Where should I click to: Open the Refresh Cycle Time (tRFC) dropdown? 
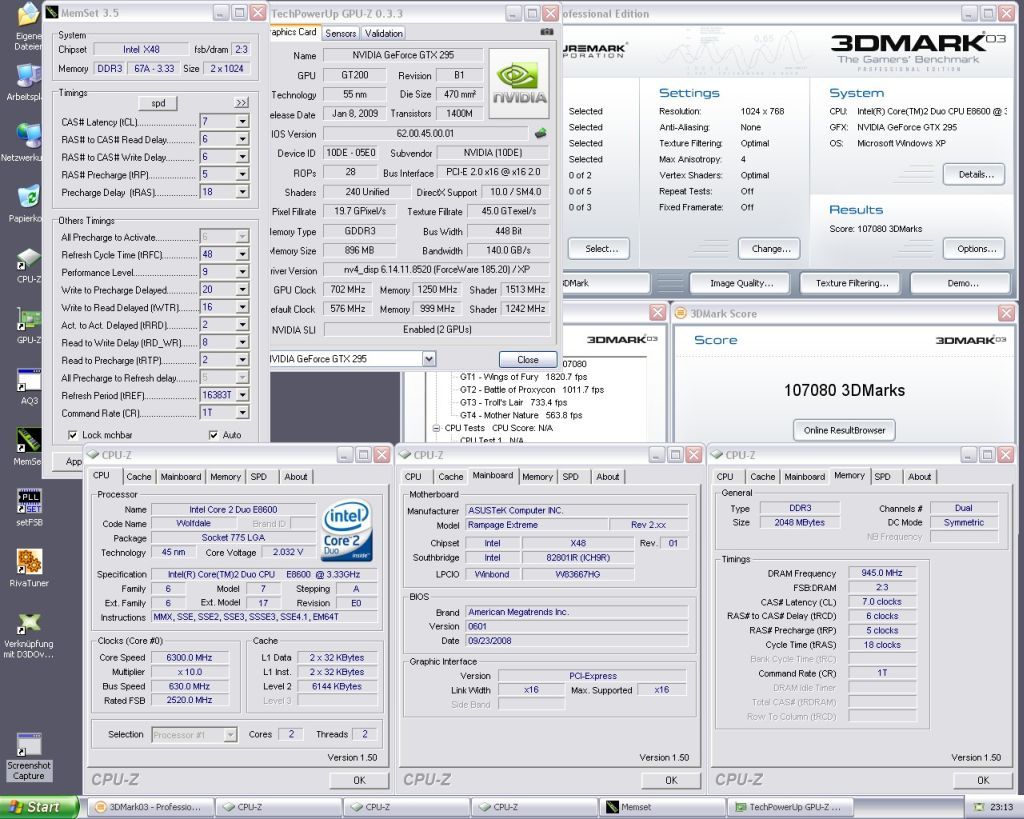coord(242,254)
